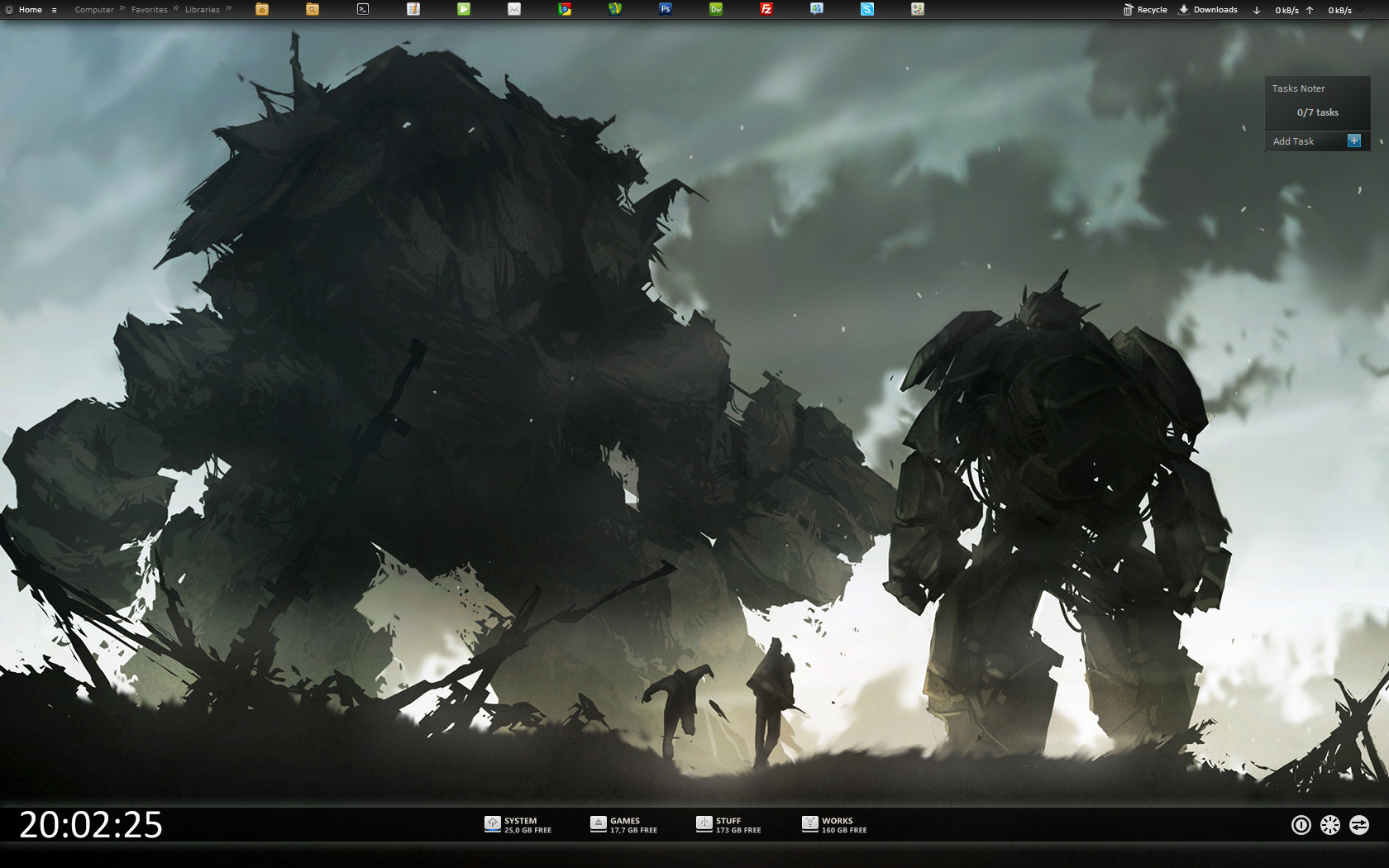Click the spoked wheel circle icon
The image size is (1389, 868).
1330,825
